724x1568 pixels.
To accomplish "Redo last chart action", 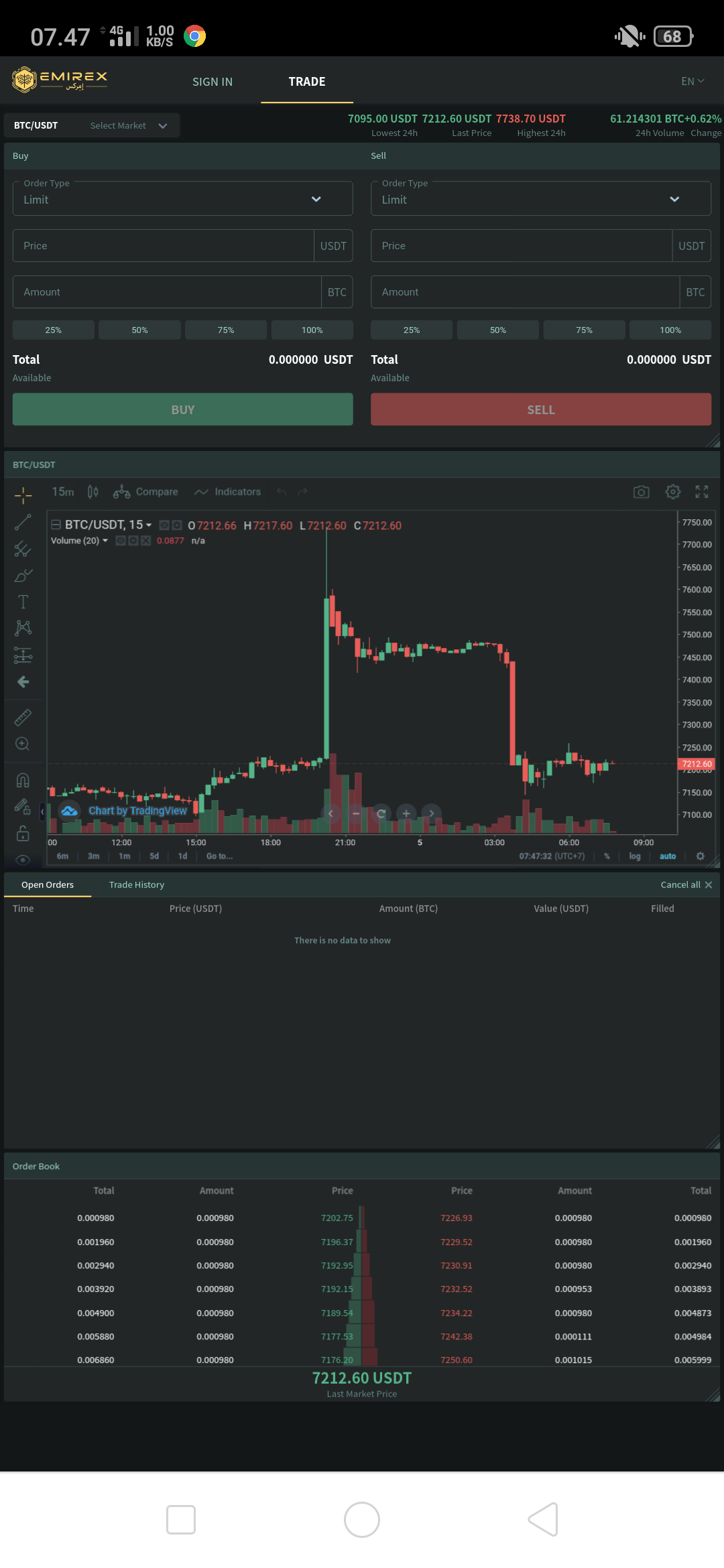I will 302,492.
